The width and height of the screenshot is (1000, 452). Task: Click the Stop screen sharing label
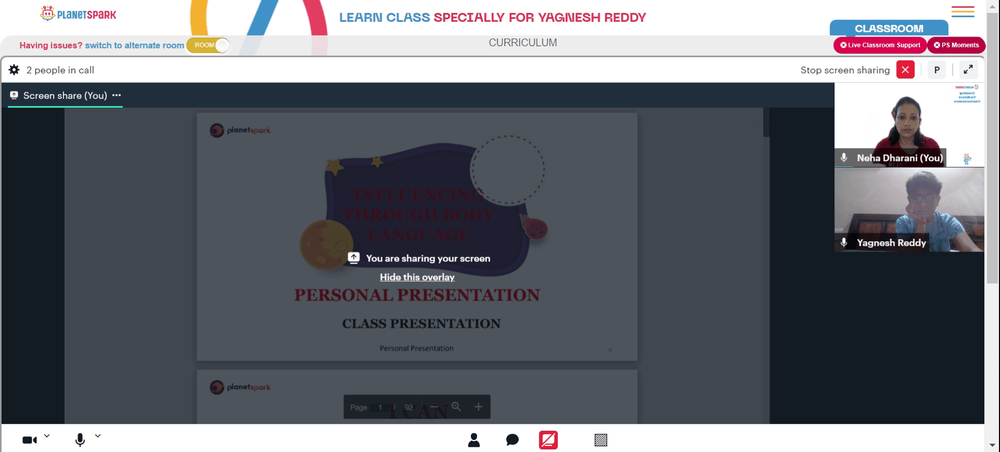pos(845,70)
